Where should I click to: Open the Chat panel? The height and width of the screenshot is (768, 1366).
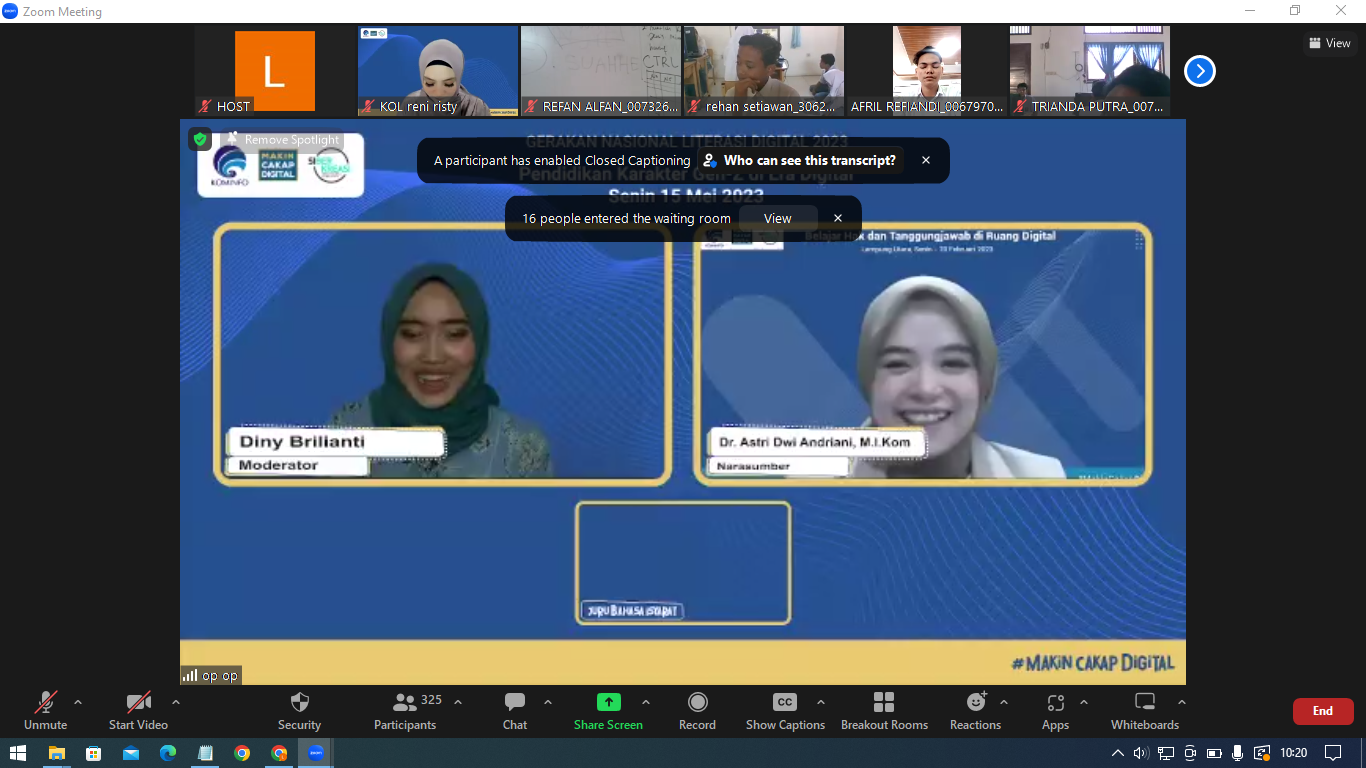click(515, 710)
